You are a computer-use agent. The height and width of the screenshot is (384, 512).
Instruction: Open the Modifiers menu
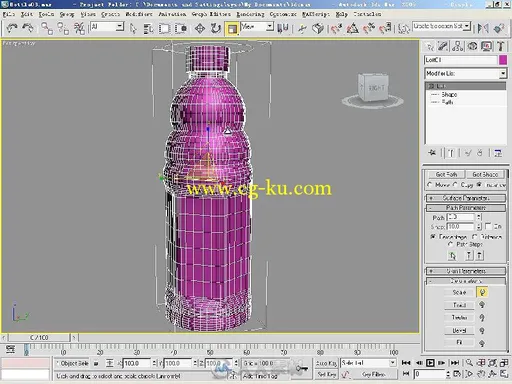pyautogui.click(x=139, y=14)
